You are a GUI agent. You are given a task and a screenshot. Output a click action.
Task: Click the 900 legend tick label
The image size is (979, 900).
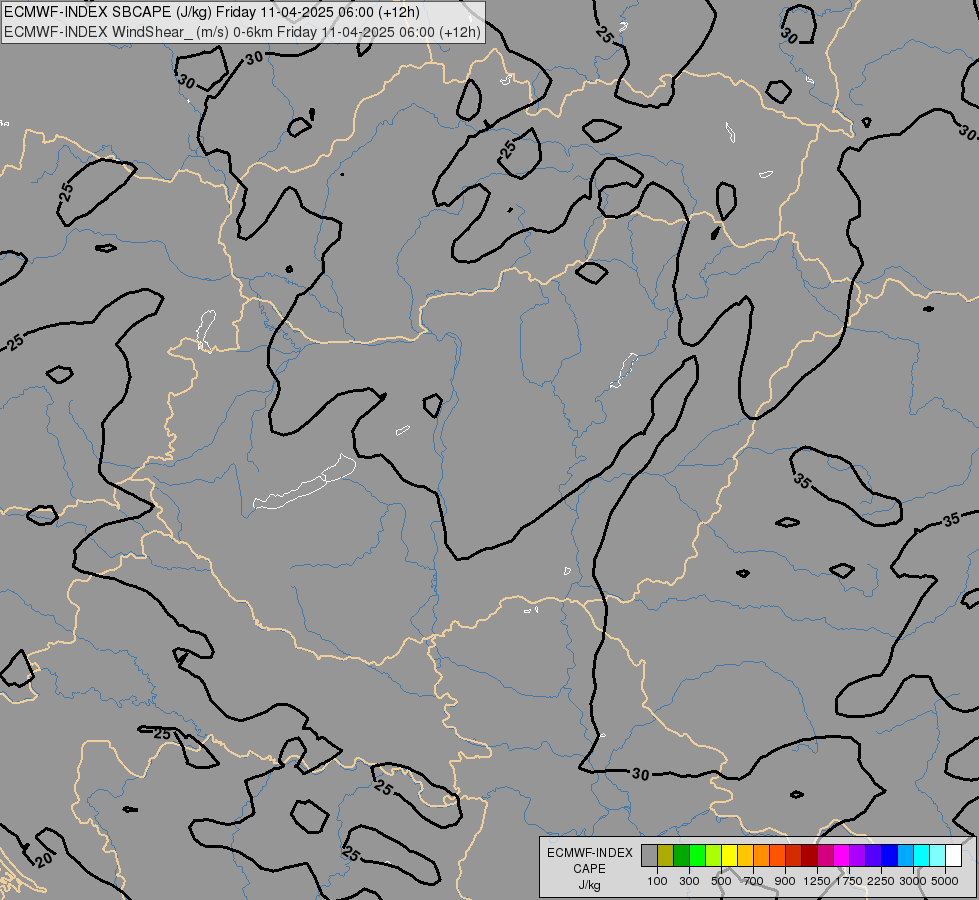(785, 881)
